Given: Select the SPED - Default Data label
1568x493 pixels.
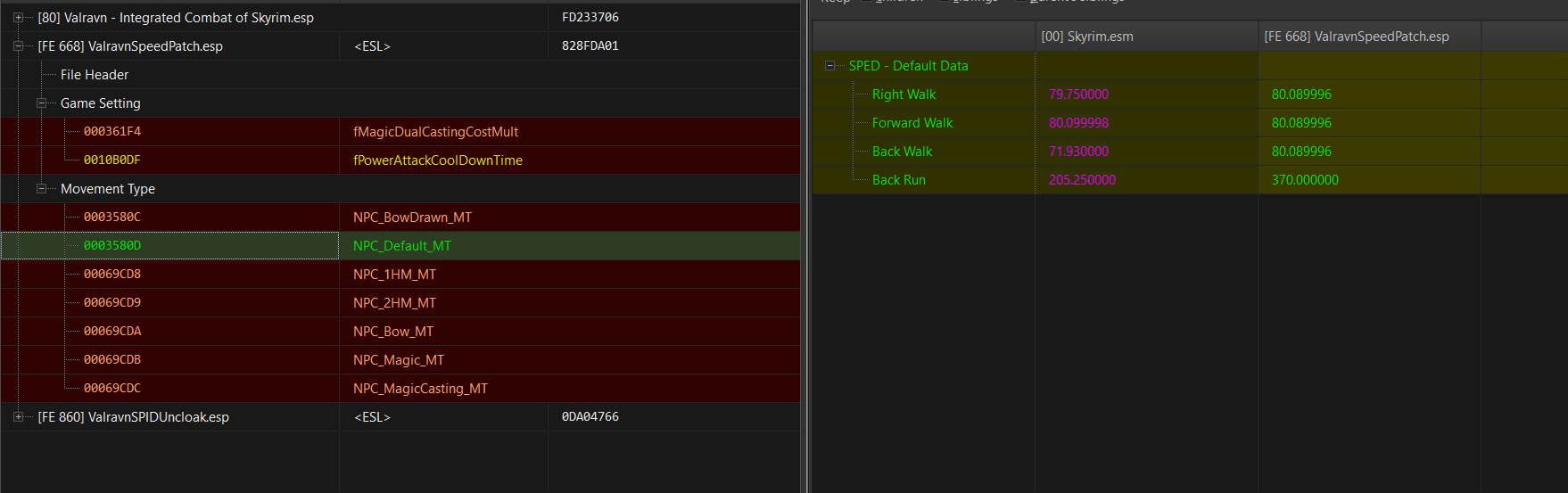Looking at the screenshot, I should pos(908,66).
